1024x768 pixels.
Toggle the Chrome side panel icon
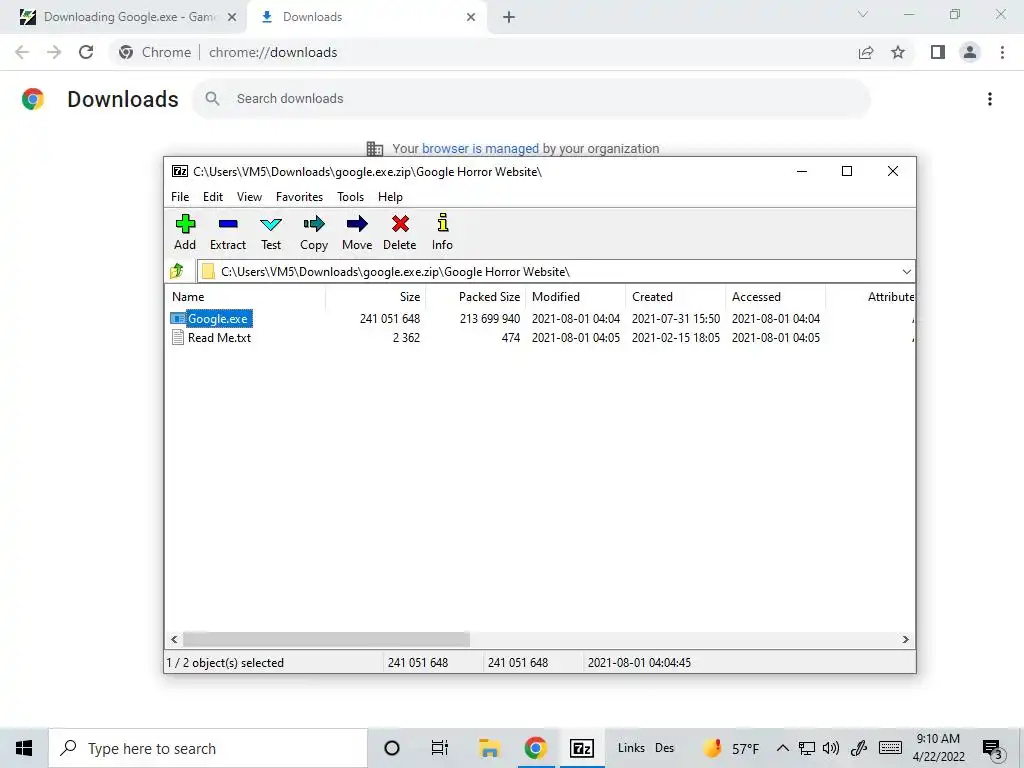click(x=938, y=52)
